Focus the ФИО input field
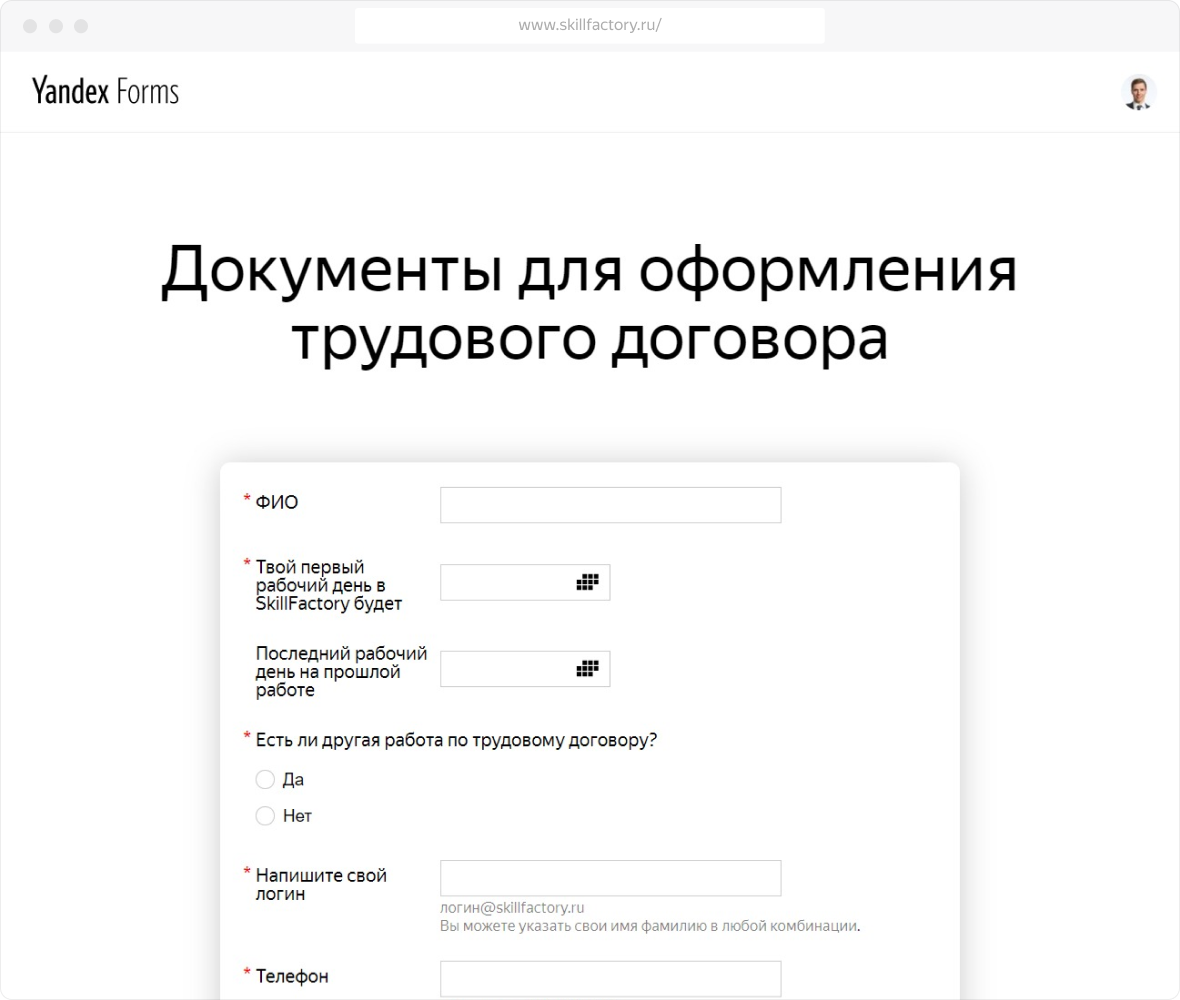The width and height of the screenshot is (1180, 1000). (610, 504)
